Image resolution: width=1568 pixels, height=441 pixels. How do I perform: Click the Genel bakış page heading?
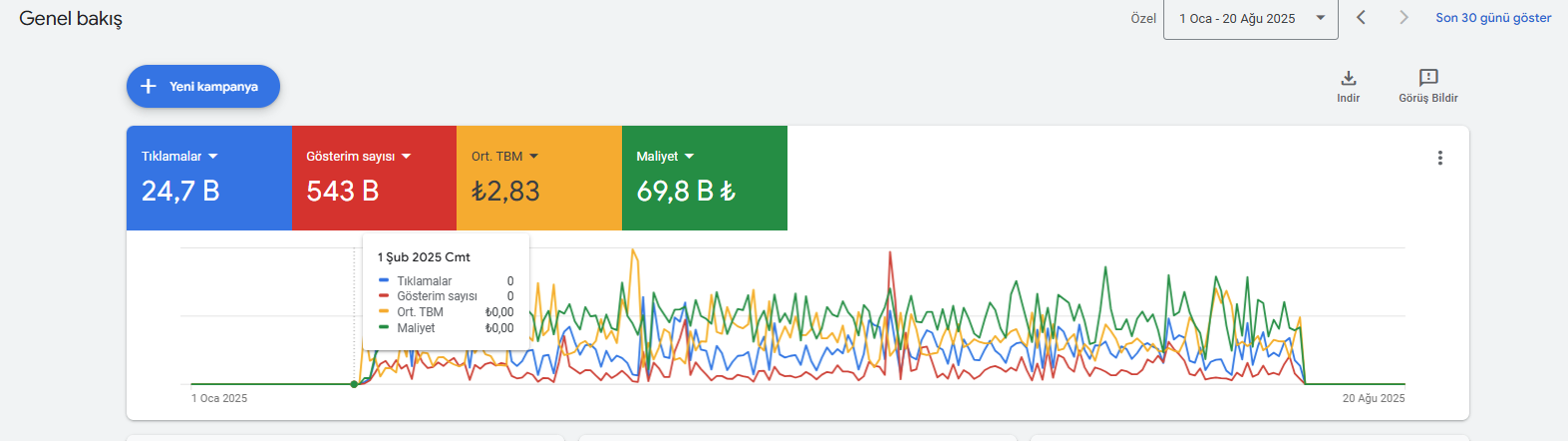71,18
